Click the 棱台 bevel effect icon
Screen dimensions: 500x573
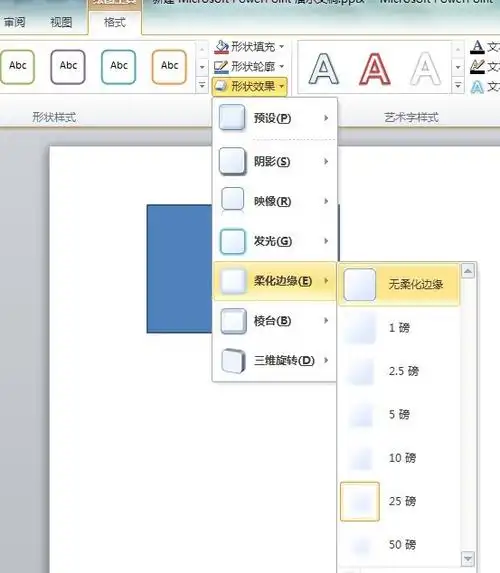tap(233, 320)
